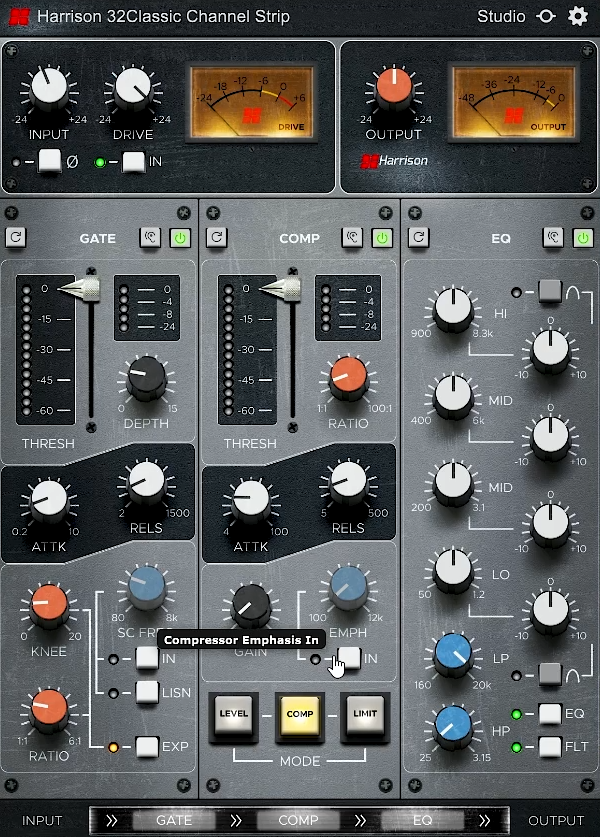Image resolution: width=600 pixels, height=837 pixels.
Task: Click OUTPUT label in signal chain bar
Action: coord(556,820)
